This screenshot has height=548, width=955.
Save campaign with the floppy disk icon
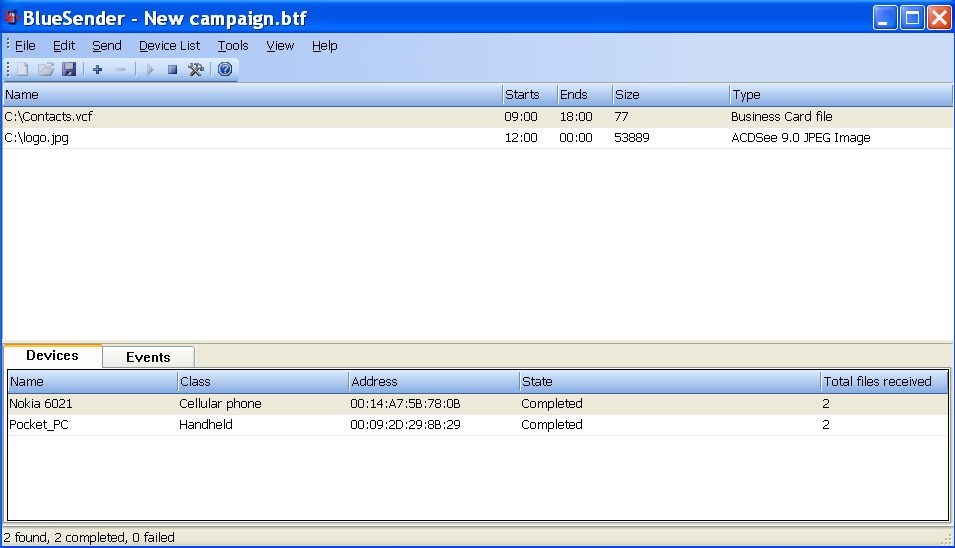point(69,70)
